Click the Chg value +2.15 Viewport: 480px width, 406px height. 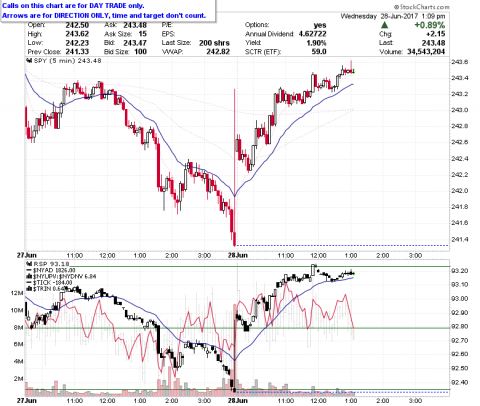tap(436, 34)
